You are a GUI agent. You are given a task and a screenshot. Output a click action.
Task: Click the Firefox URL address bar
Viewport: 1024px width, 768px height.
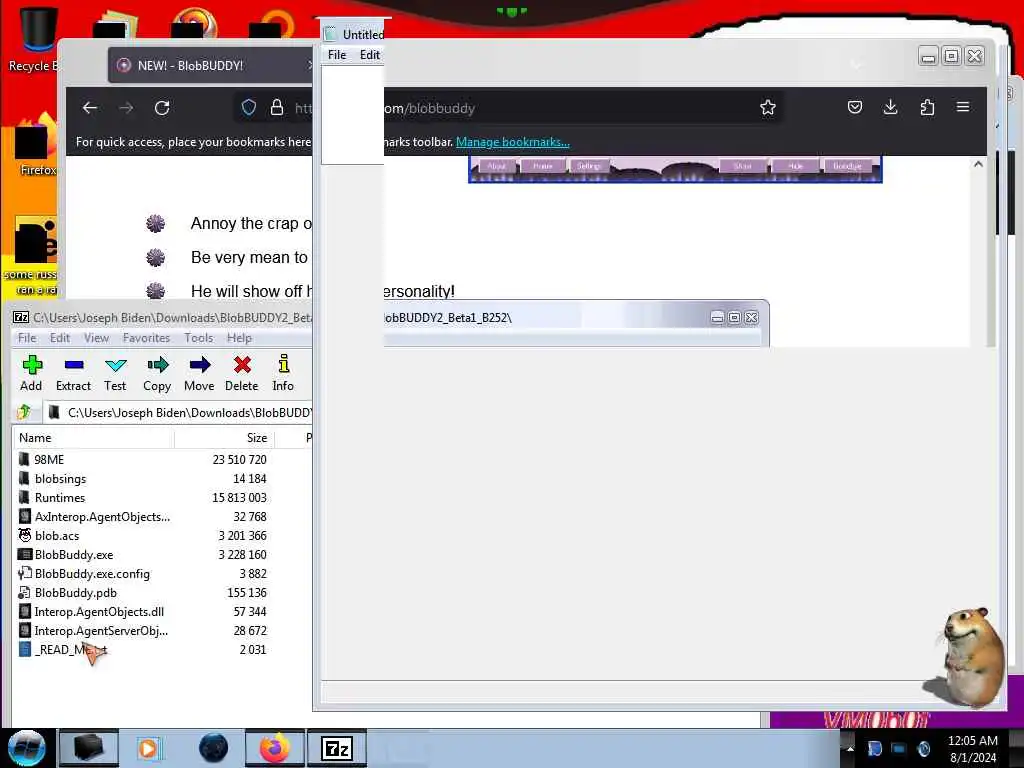[509, 108]
